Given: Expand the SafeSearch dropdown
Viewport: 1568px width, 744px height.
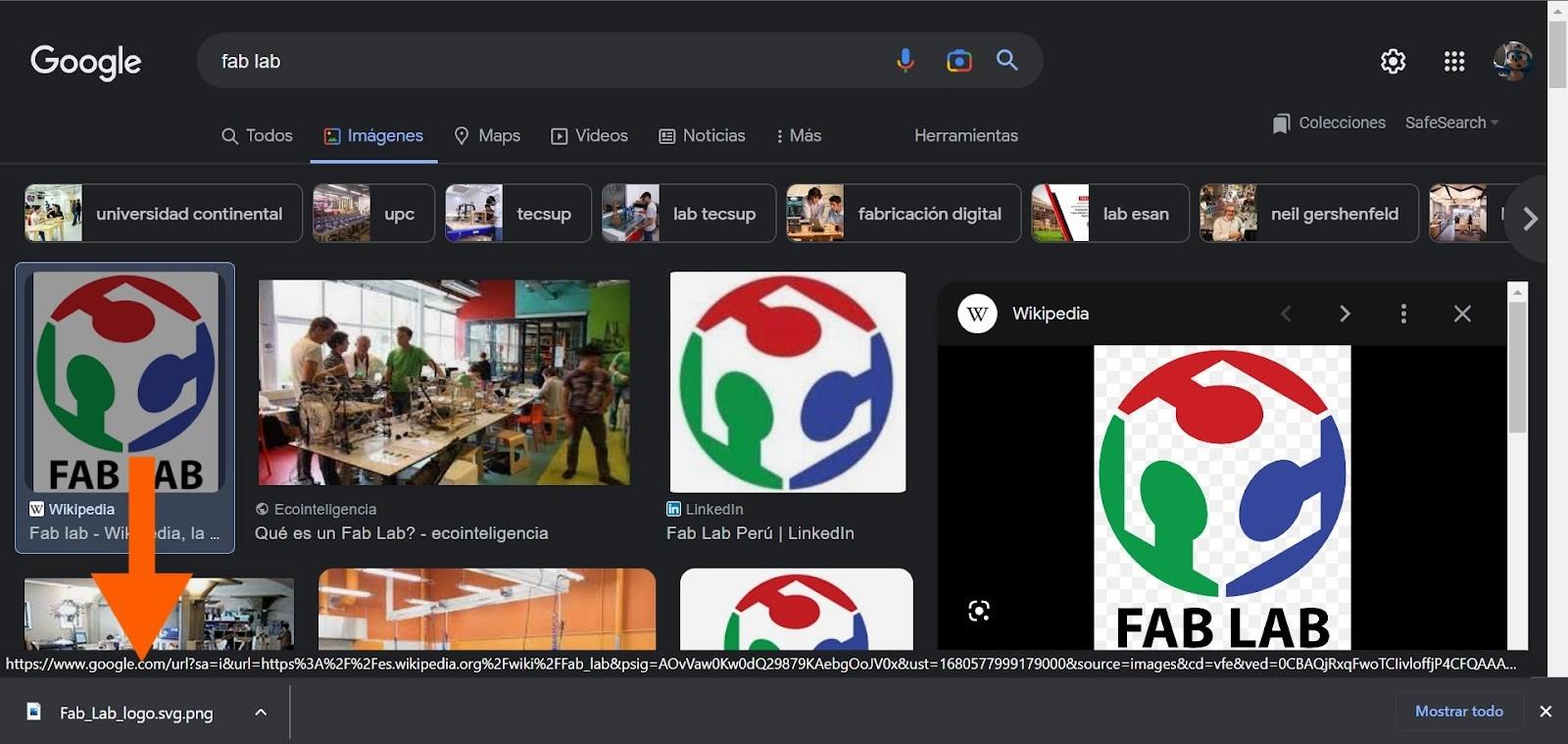Looking at the screenshot, I should (x=1451, y=123).
